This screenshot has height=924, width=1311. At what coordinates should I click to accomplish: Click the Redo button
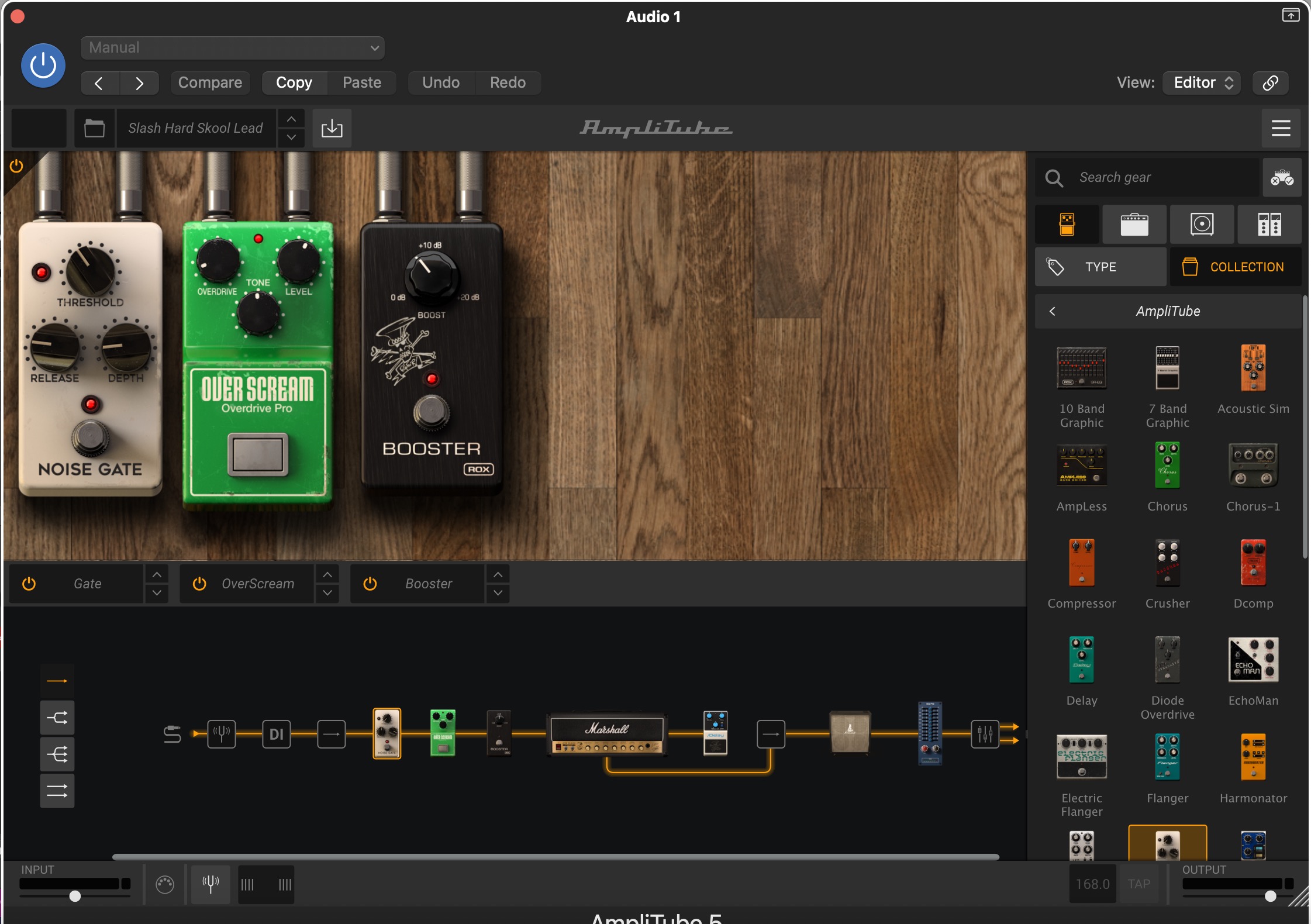(x=508, y=83)
